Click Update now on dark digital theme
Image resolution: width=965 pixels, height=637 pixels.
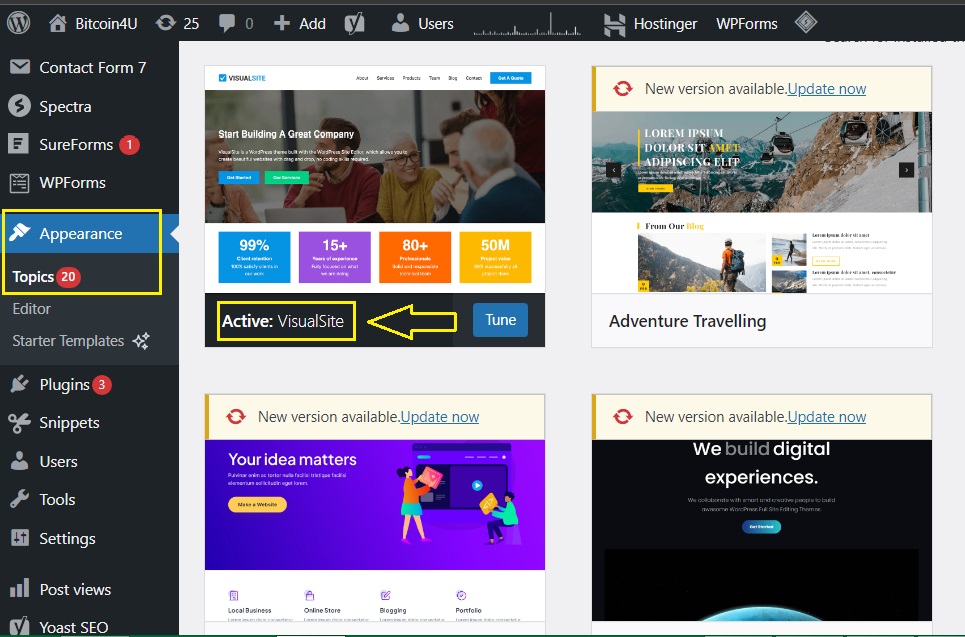click(827, 417)
